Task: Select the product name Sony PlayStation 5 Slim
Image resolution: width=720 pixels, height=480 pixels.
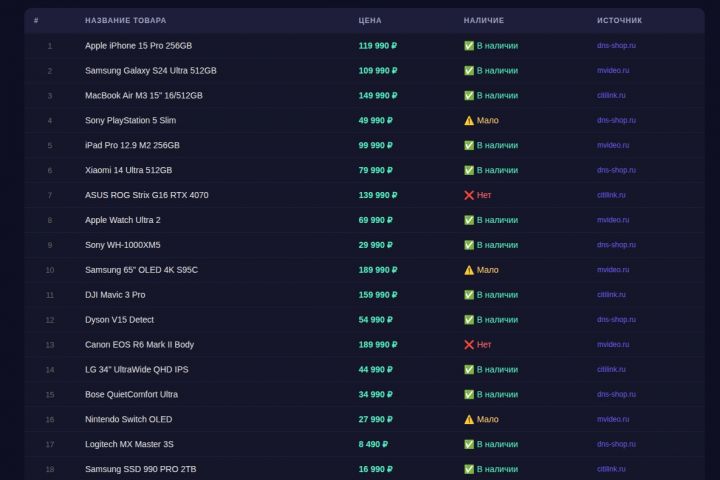Action: (130, 120)
